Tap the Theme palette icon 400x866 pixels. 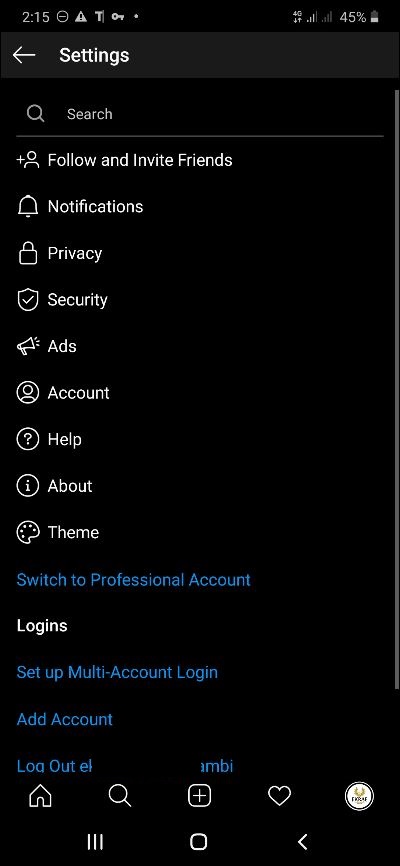click(x=28, y=532)
